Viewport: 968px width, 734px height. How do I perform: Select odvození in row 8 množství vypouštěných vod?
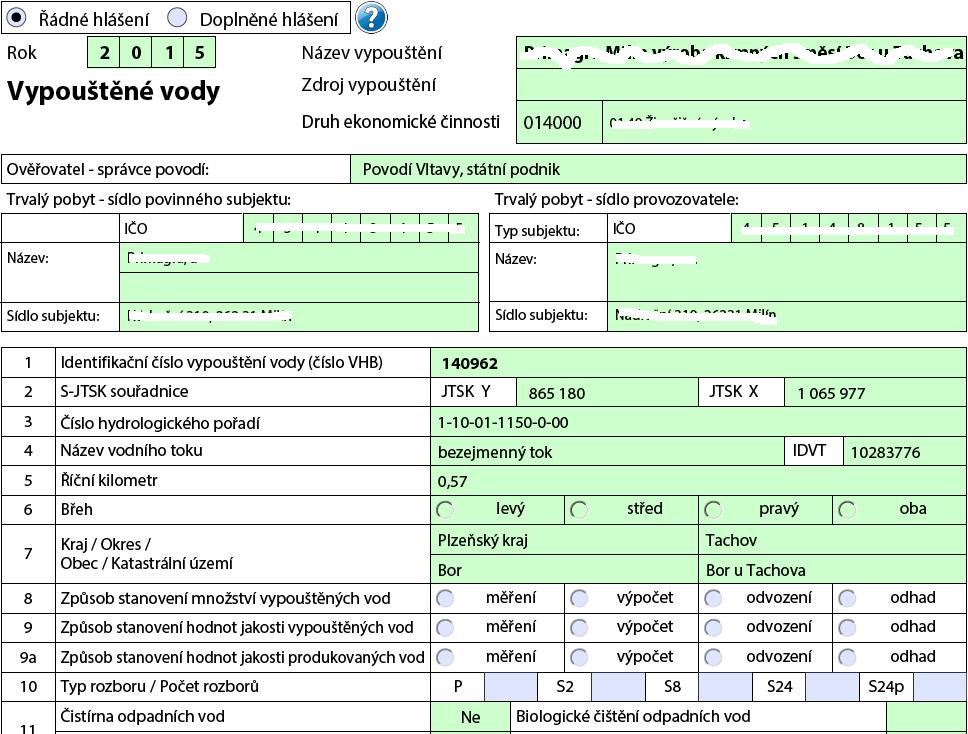click(x=713, y=598)
